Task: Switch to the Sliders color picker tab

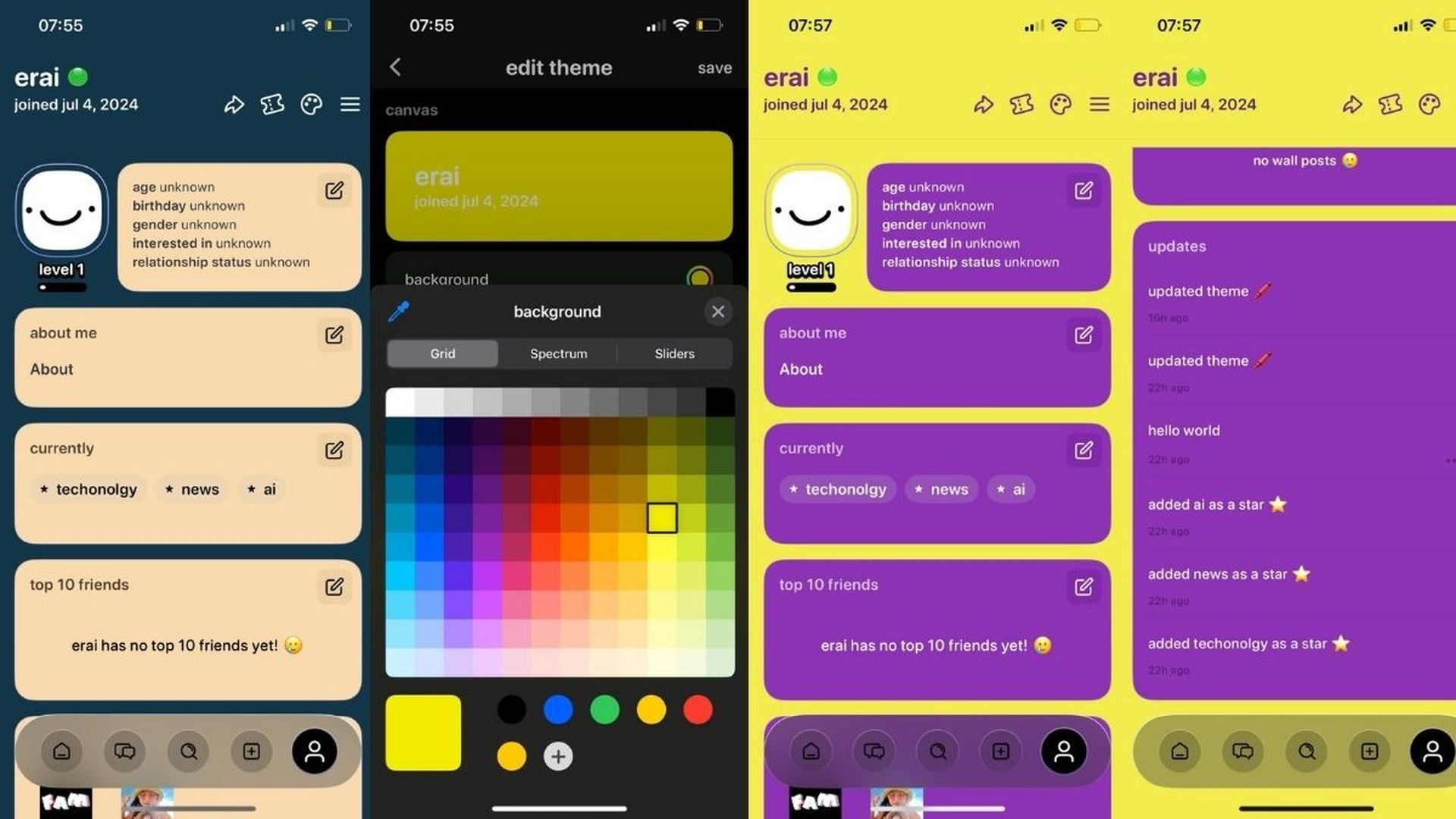Action: (674, 353)
